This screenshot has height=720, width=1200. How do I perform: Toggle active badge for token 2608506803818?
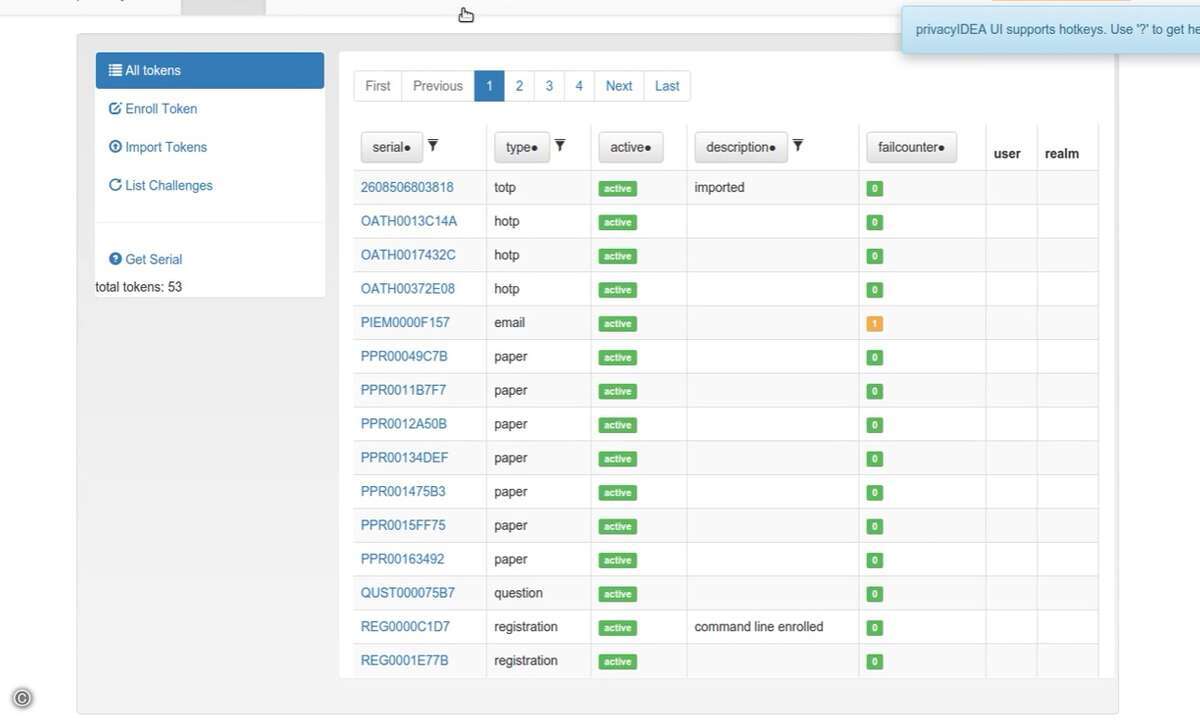click(x=617, y=189)
